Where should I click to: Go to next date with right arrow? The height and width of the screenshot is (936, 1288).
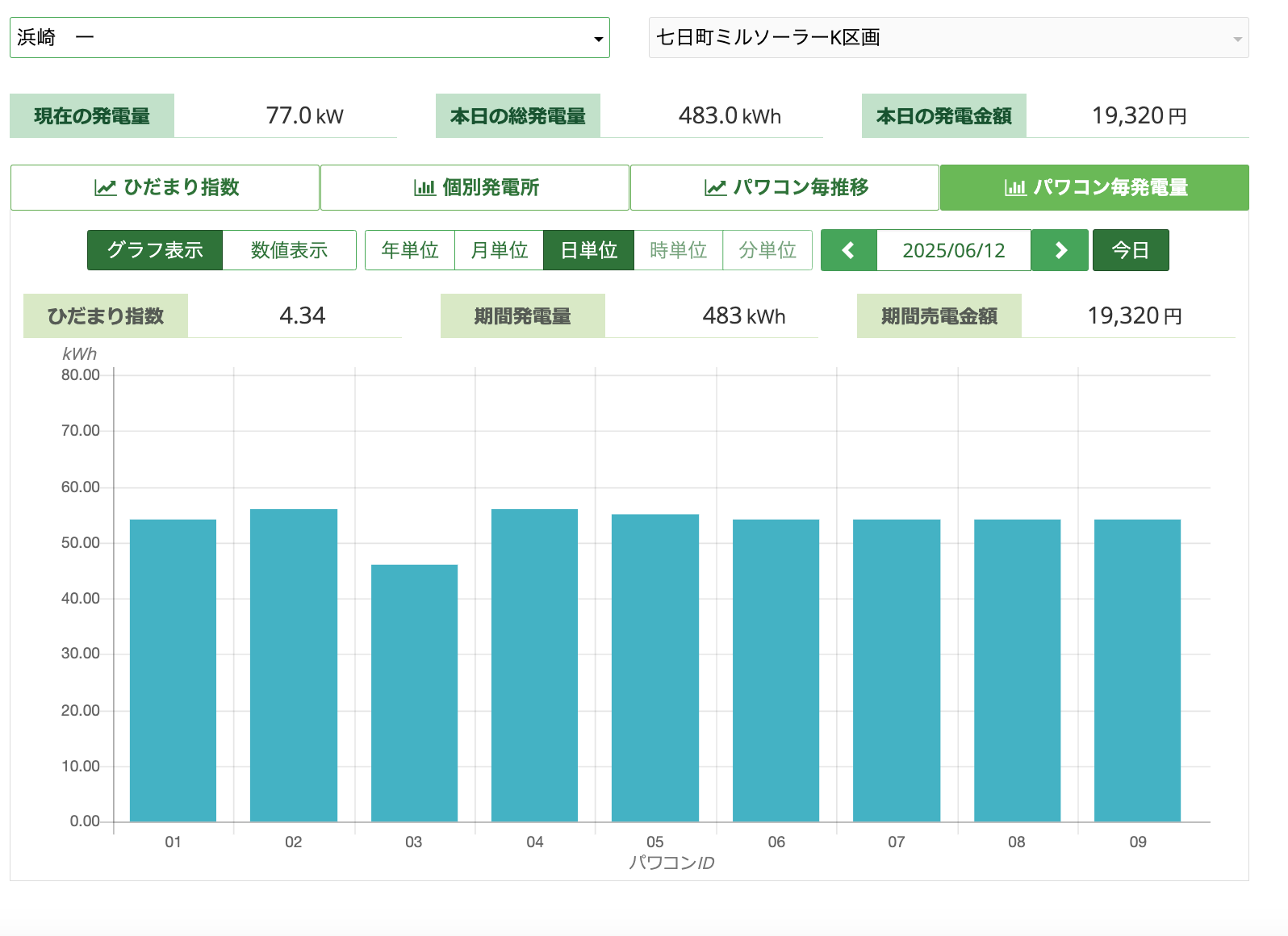click(1060, 250)
